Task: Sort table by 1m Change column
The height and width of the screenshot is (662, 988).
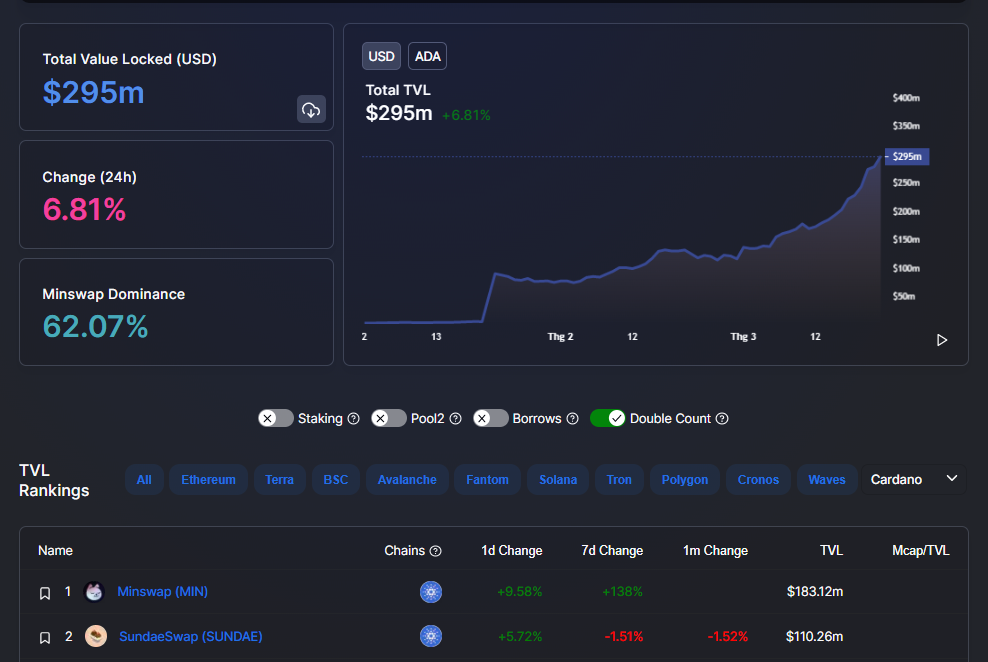Action: click(715, 551)
